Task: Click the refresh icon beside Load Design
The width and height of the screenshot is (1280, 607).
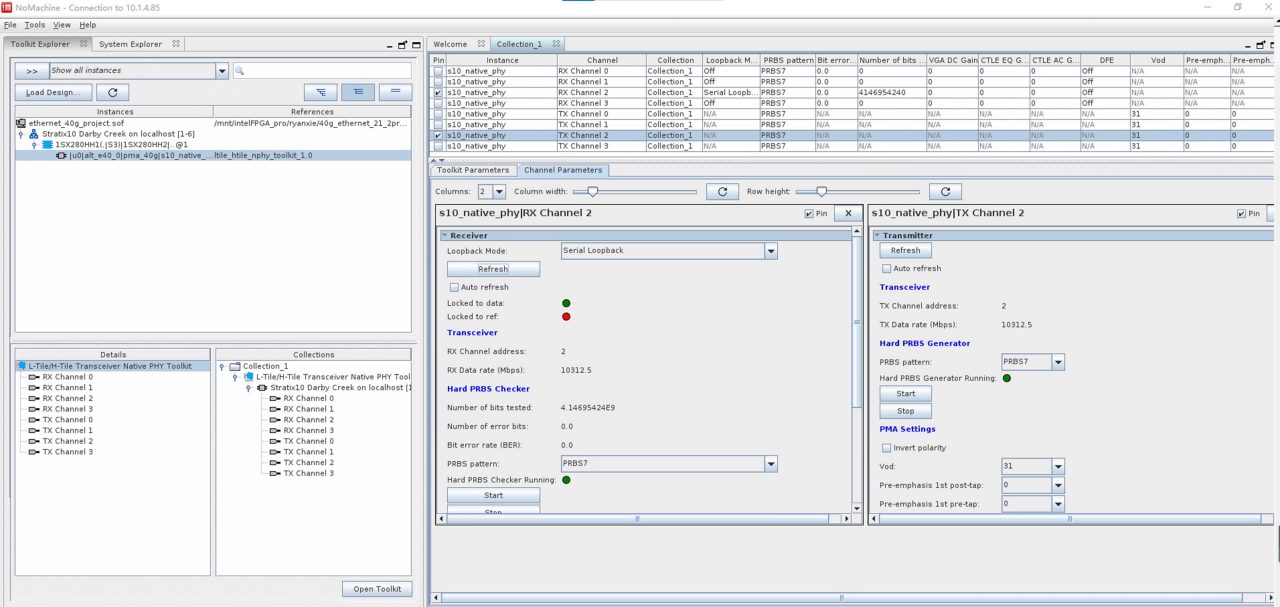Action: [x=112, y=92]
